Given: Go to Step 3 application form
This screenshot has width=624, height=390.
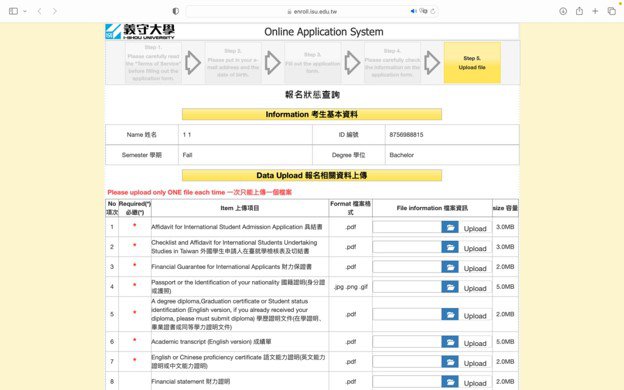Looking at the screenshot, I should pos(313,63).
